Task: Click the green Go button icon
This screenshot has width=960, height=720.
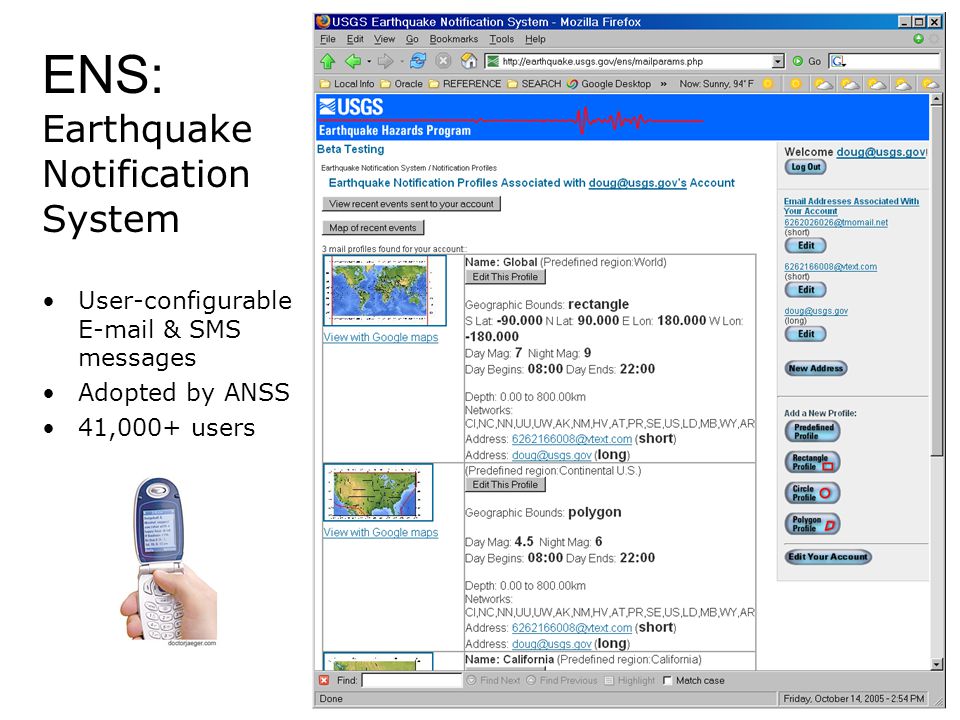Action: pyautogui.click(x=798, y=61)
